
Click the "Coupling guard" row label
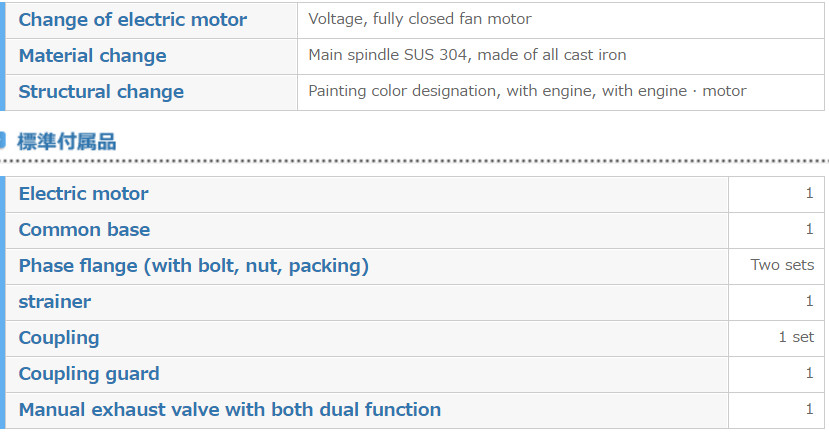tap(89, 374)
